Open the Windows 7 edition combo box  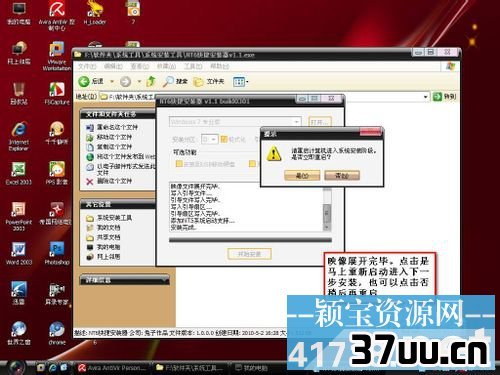pyautogui.click(x=235, y=122)
